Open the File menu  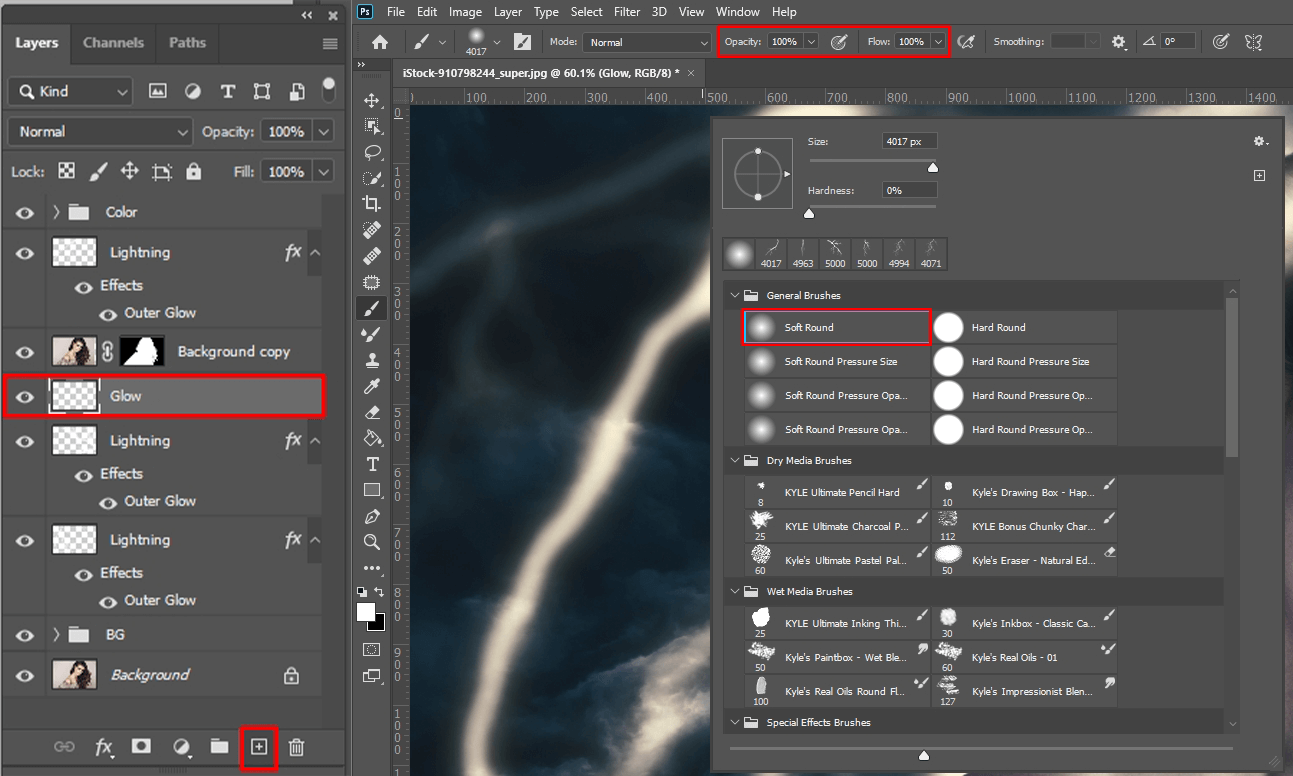click(396, 12)
